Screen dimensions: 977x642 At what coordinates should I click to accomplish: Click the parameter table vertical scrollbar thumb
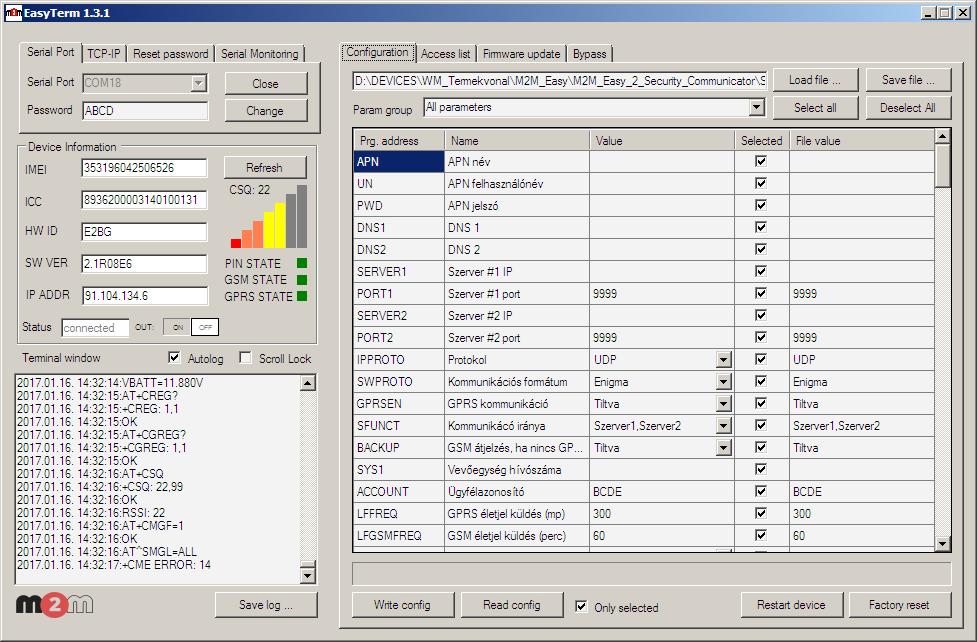point(942,165)
